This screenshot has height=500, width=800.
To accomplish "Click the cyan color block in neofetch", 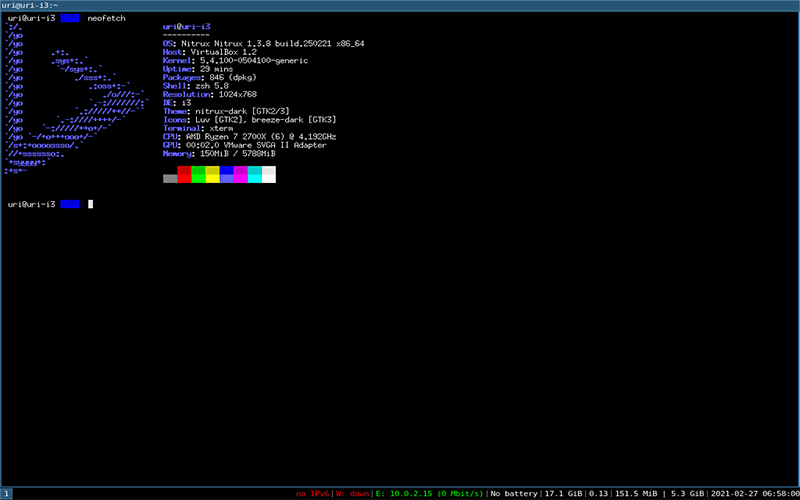I will (254, 175).
